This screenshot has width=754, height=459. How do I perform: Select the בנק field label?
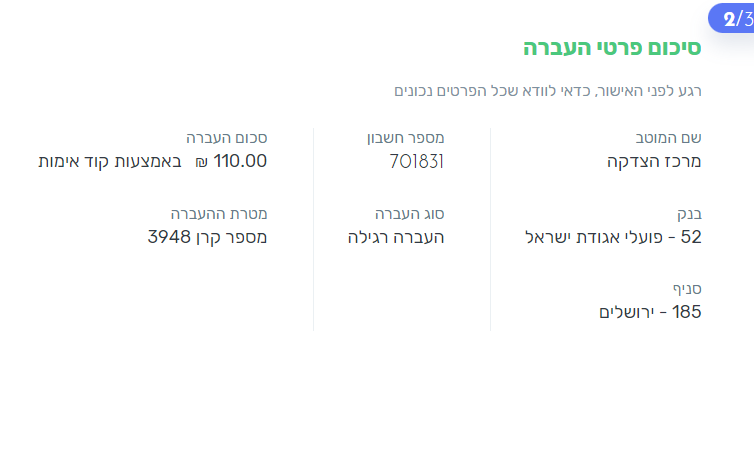pyautogui.click(x=688, y=213)
